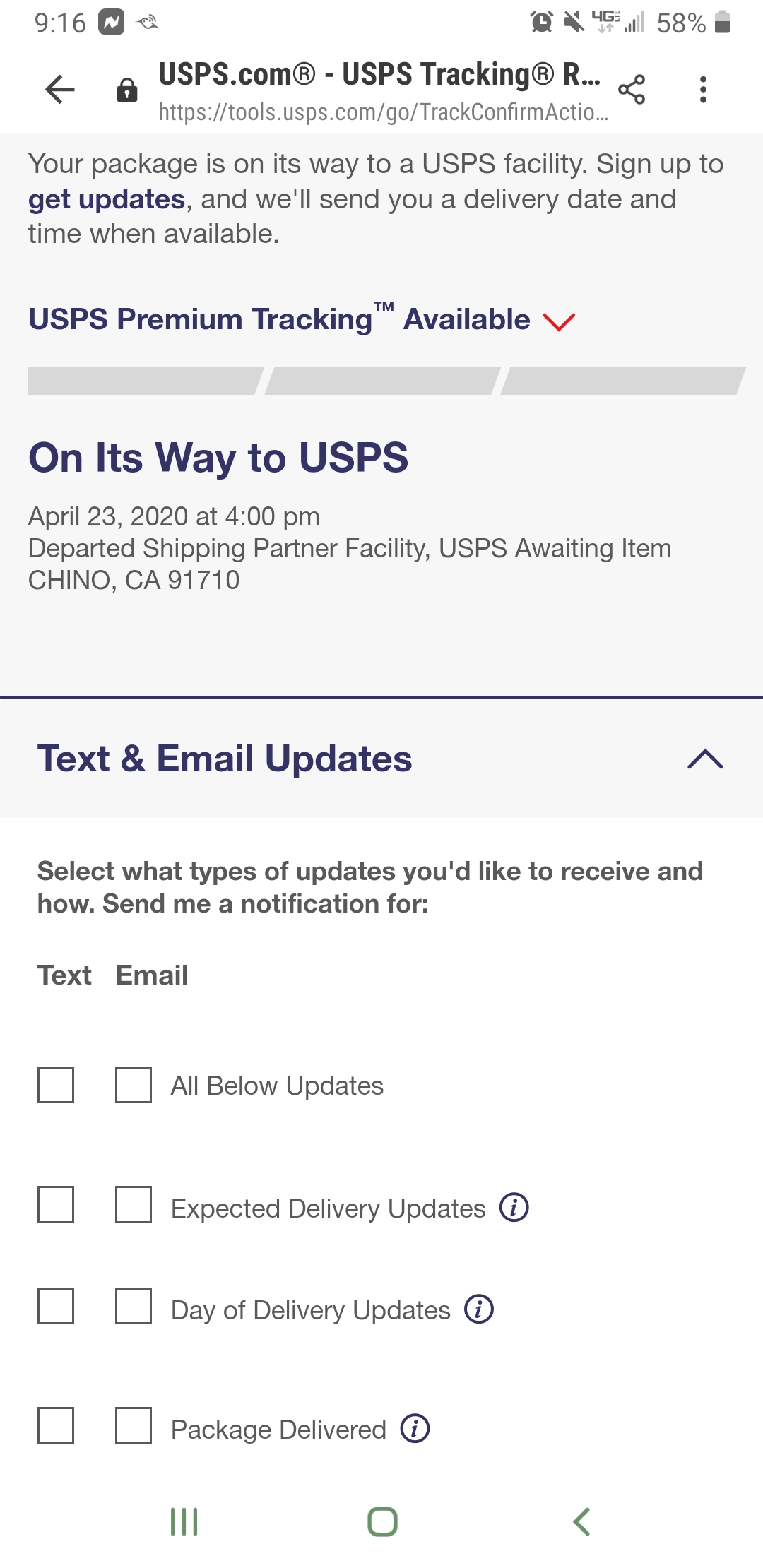Tap the Android home button
This screenshot has width=763, height=1568.
(x=382, y=1521)
